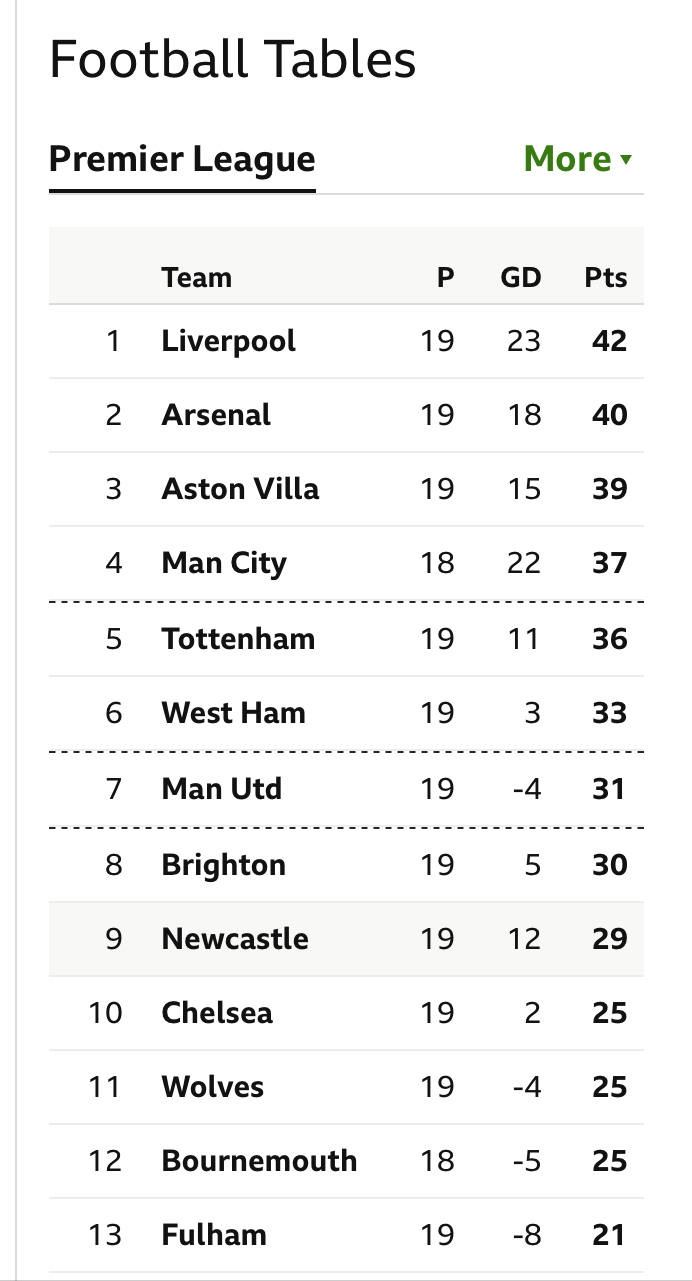The width and height of the screenshot is (692, 1281).
Task: Select Wolves in the league table
Action: 213,1087
